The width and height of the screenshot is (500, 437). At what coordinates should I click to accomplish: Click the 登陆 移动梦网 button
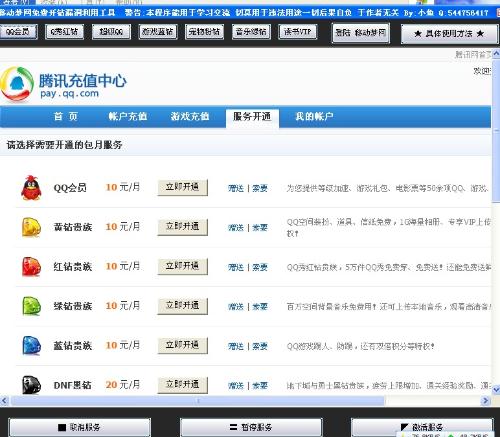coord(361,33)
